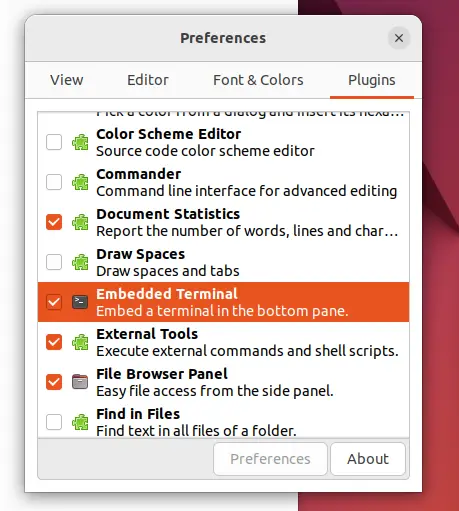Screen dimensions: 459x511
Task: Click the Embedded Terminal plugin icon
Action: click(80, 302)
